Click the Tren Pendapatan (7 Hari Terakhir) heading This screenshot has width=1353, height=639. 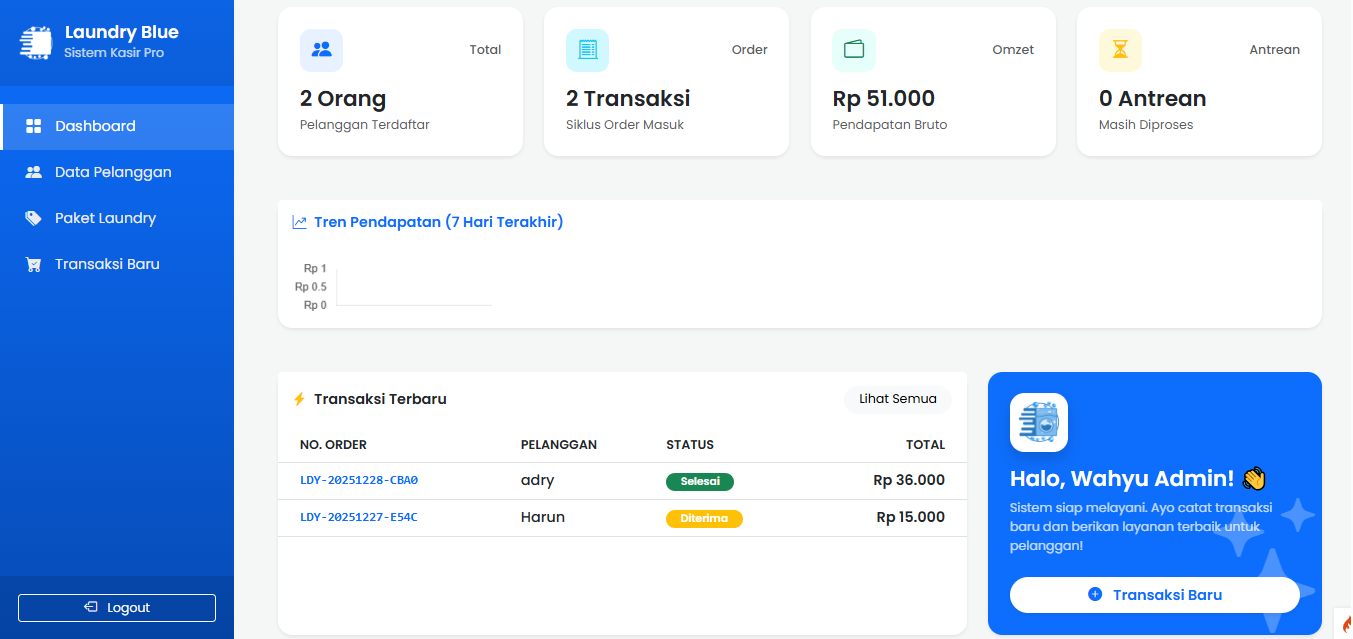pyautogui.click(x=439, y=222)
